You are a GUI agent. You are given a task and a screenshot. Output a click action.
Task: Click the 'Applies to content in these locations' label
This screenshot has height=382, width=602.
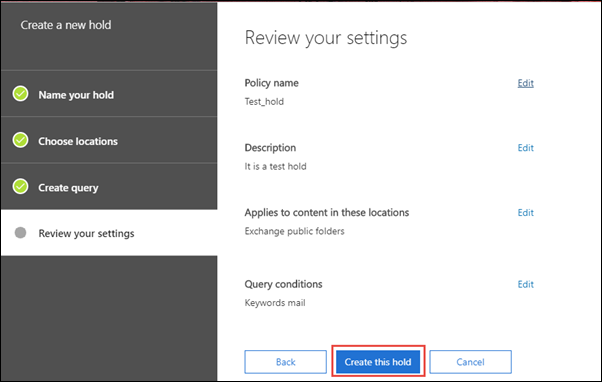[327, 212]
